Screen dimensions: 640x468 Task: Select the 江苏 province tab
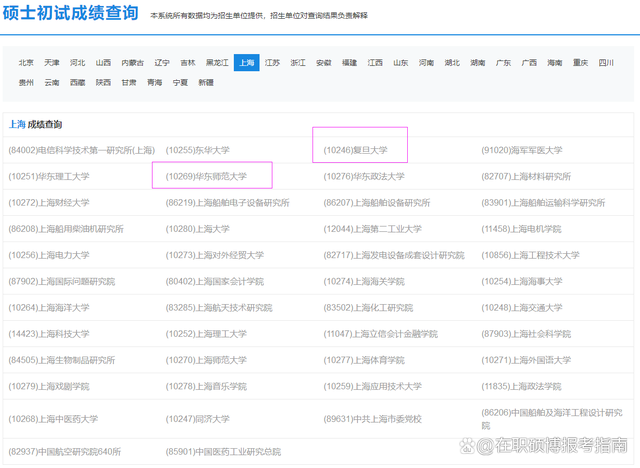point(272,62)
